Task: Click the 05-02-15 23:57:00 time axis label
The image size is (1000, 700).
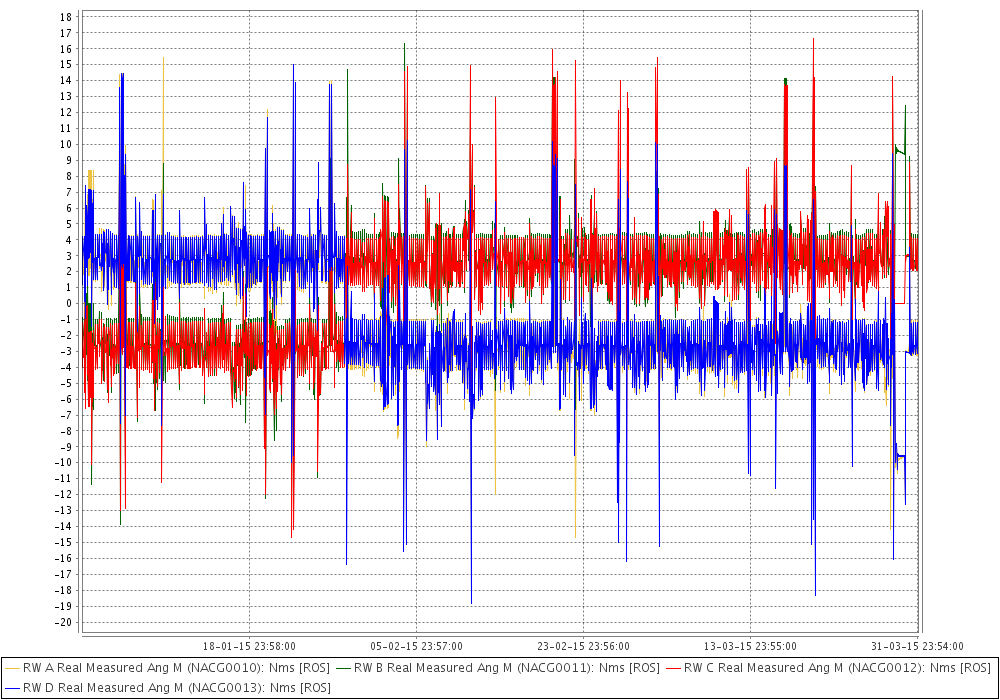Action: 416,646
